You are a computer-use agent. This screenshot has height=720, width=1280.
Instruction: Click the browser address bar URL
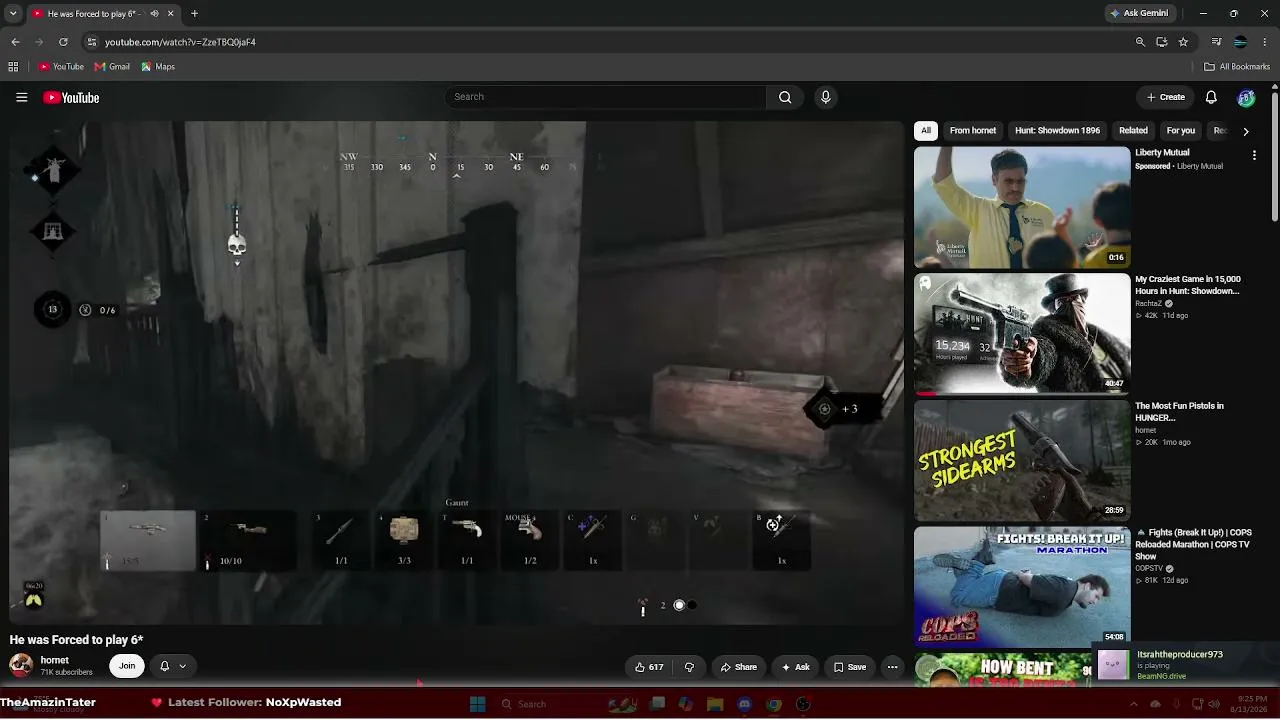[180, 42]
